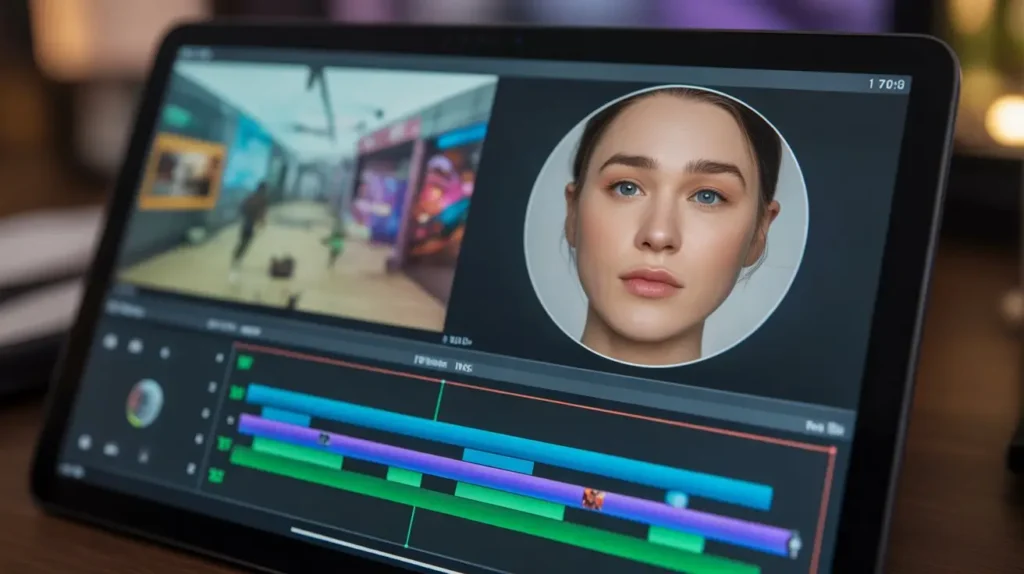Click the second round button above the color wheel
The width and height of the screenshot is (1024, 574).
tap(135, 346)
